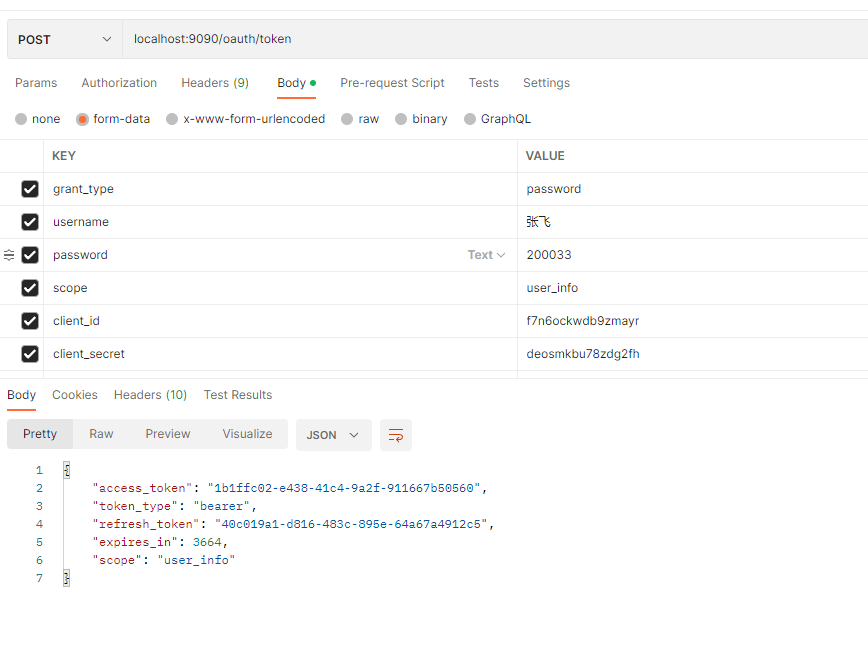This screenshot has height=669, width=868.
Task: Open the POST method dropdown
Action: coord(65,39)
